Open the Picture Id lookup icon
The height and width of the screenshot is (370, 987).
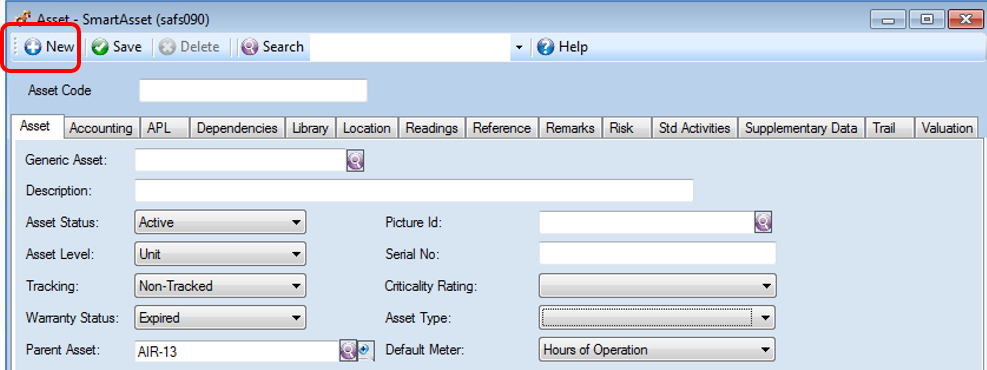pos(763,222)
